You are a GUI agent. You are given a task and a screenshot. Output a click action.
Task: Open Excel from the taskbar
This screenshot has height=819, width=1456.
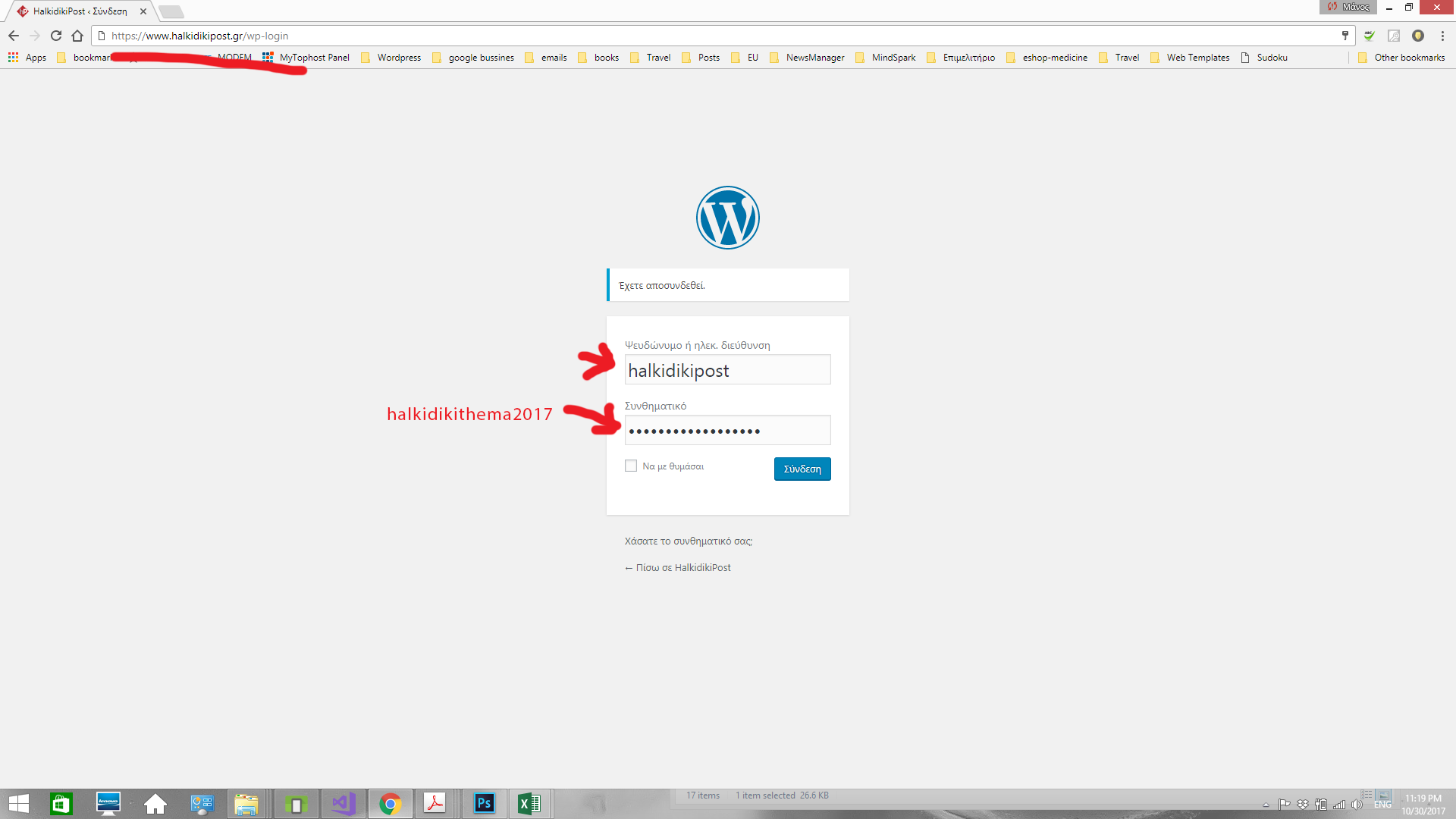click(x=529, y=803)
